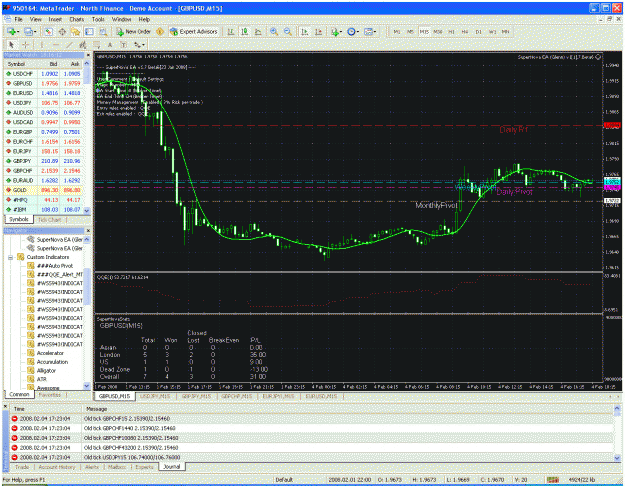Screen dimensions: 625x486
Task: Select the horizontal line drawing tool
Action: 55,45
